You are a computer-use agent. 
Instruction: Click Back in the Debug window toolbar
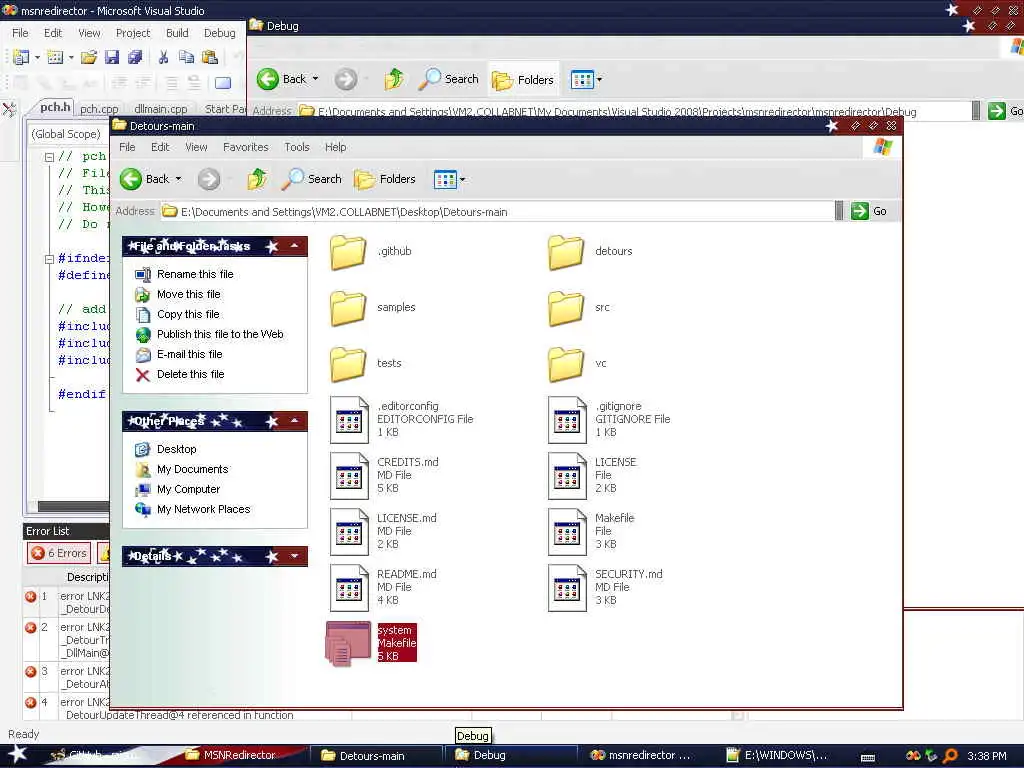click(281, 79)
